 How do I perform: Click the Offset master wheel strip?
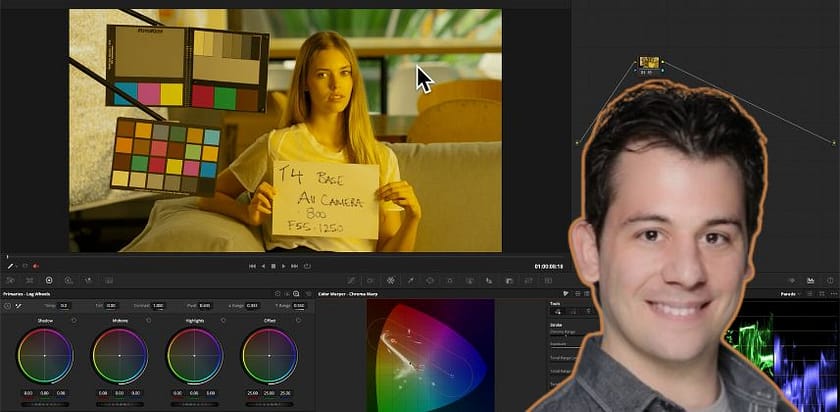(x=269, y=402)
